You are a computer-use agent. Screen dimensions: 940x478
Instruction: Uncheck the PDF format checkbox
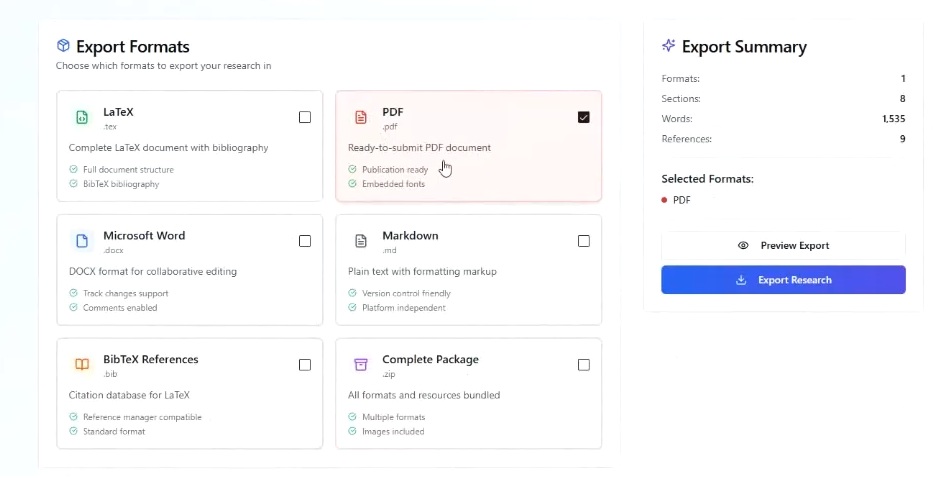[x=584, y=117]
